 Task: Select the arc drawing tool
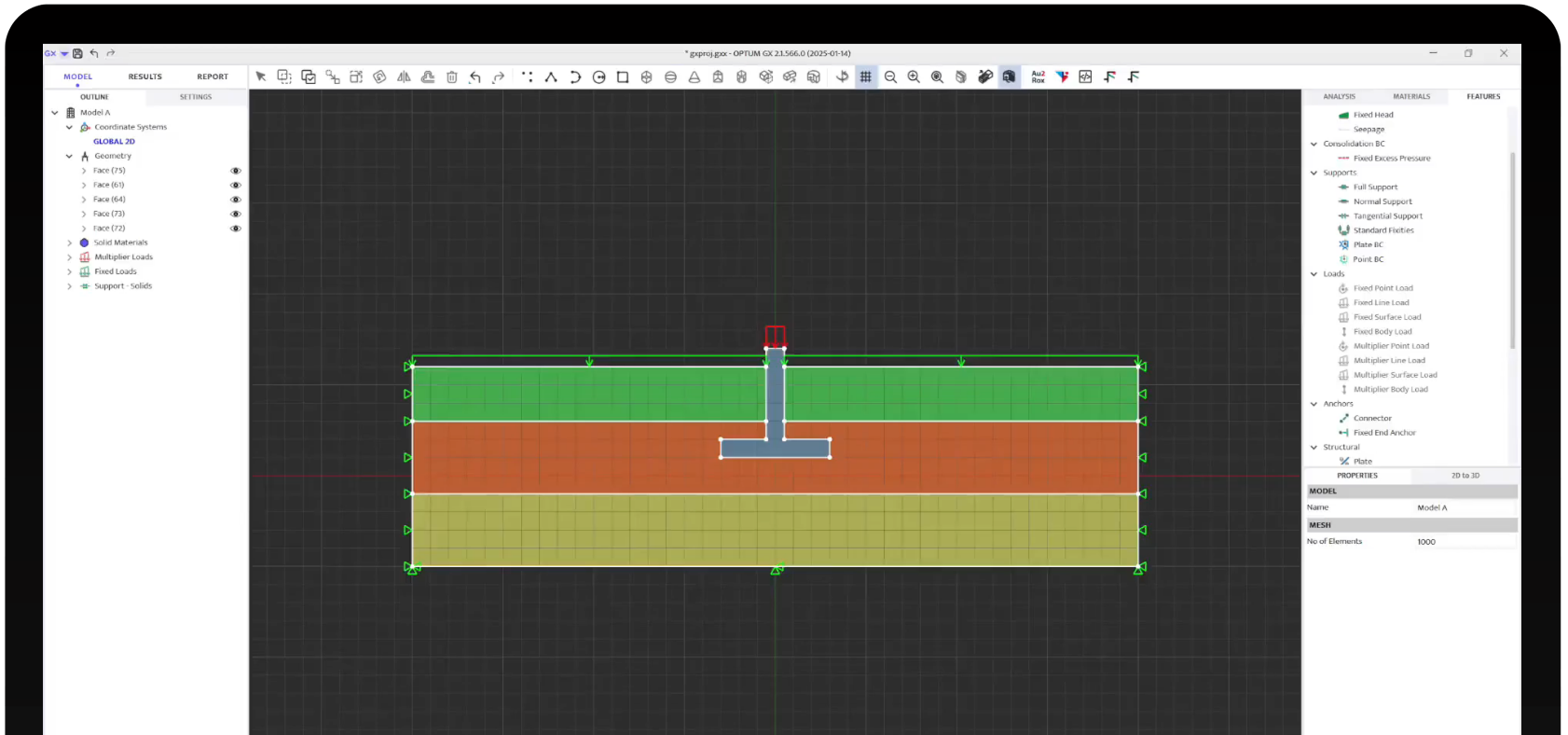[575, 77]
